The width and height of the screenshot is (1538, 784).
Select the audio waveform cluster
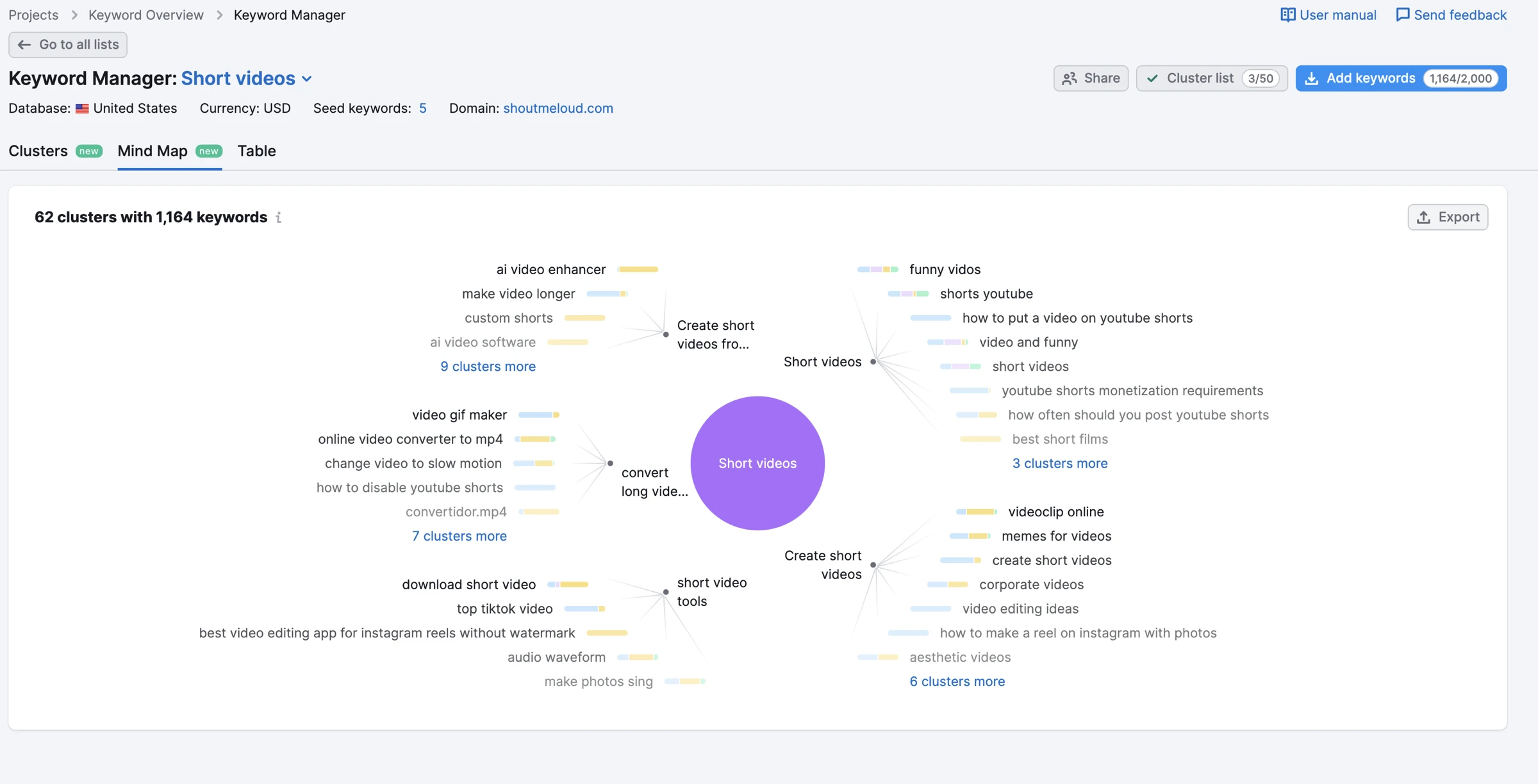556,658
